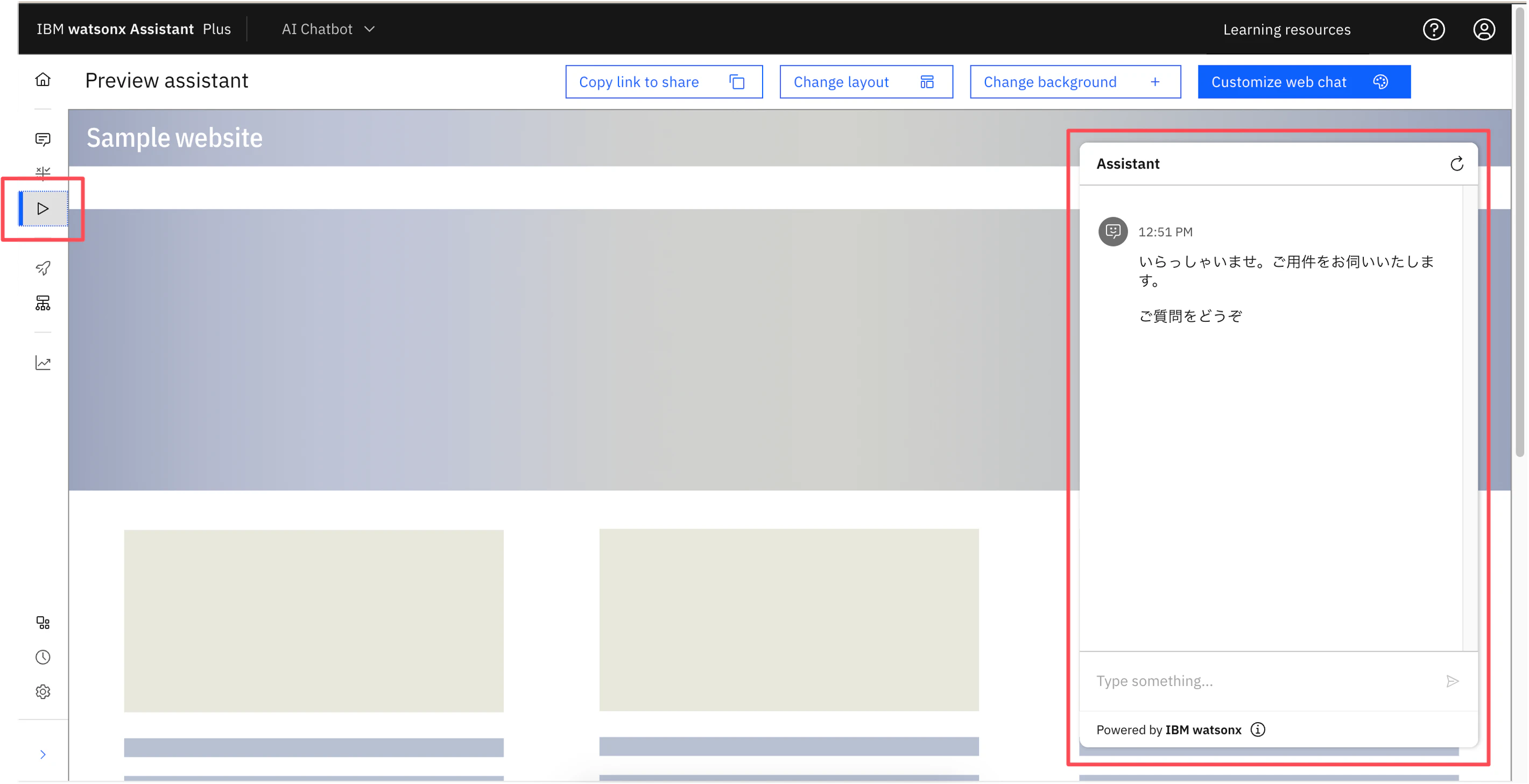Open the Home icon in sidebar
Viewport: 1529px width, 784px height.
click(43, 80)
